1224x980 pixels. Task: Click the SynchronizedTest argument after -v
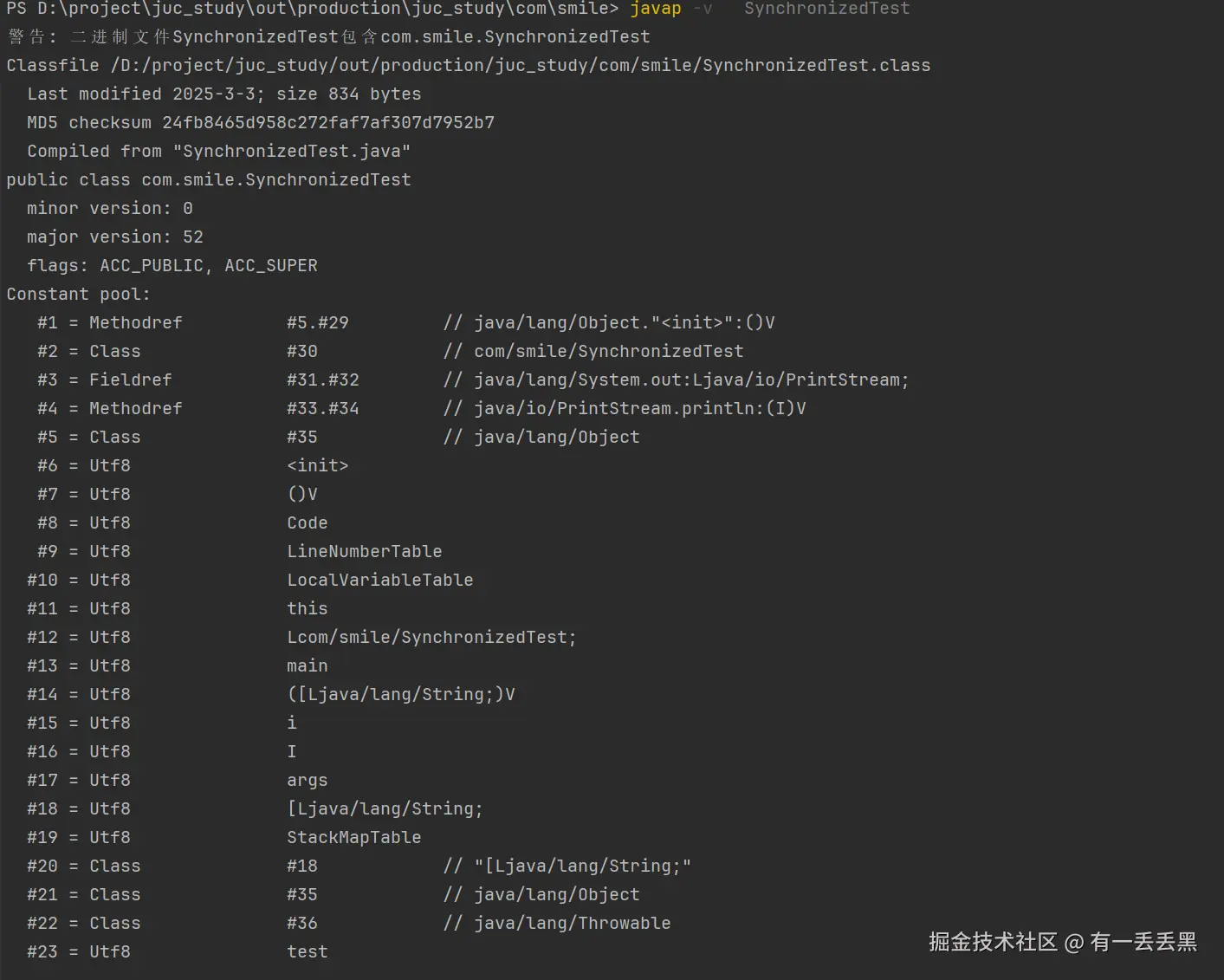click(x=826, y=9)
